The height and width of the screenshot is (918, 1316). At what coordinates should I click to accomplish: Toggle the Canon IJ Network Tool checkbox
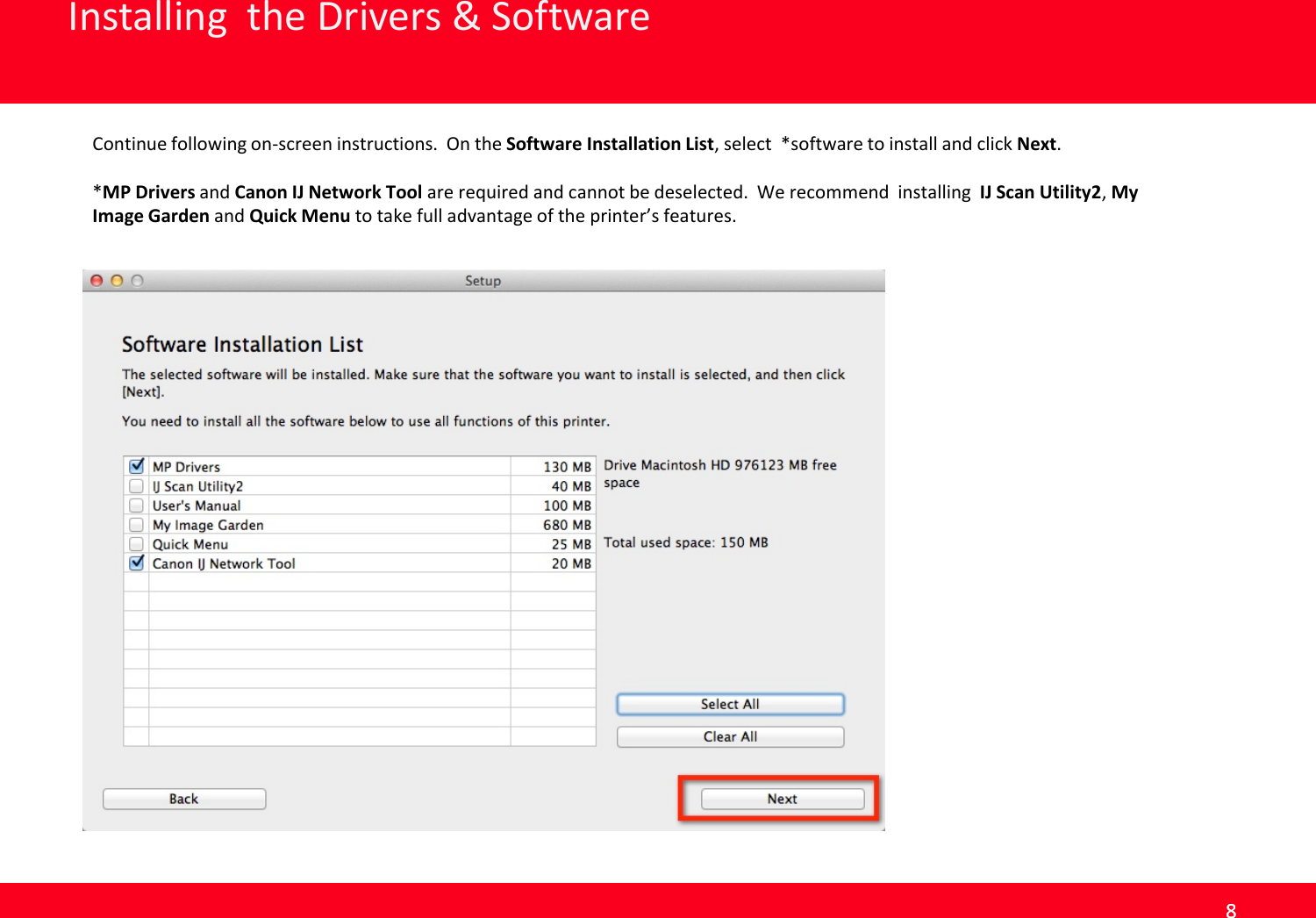[136, 563]
